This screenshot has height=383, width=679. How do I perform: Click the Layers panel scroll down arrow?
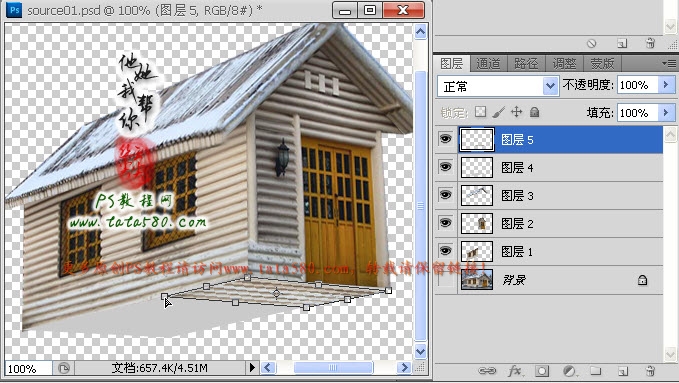pos(670,354)
